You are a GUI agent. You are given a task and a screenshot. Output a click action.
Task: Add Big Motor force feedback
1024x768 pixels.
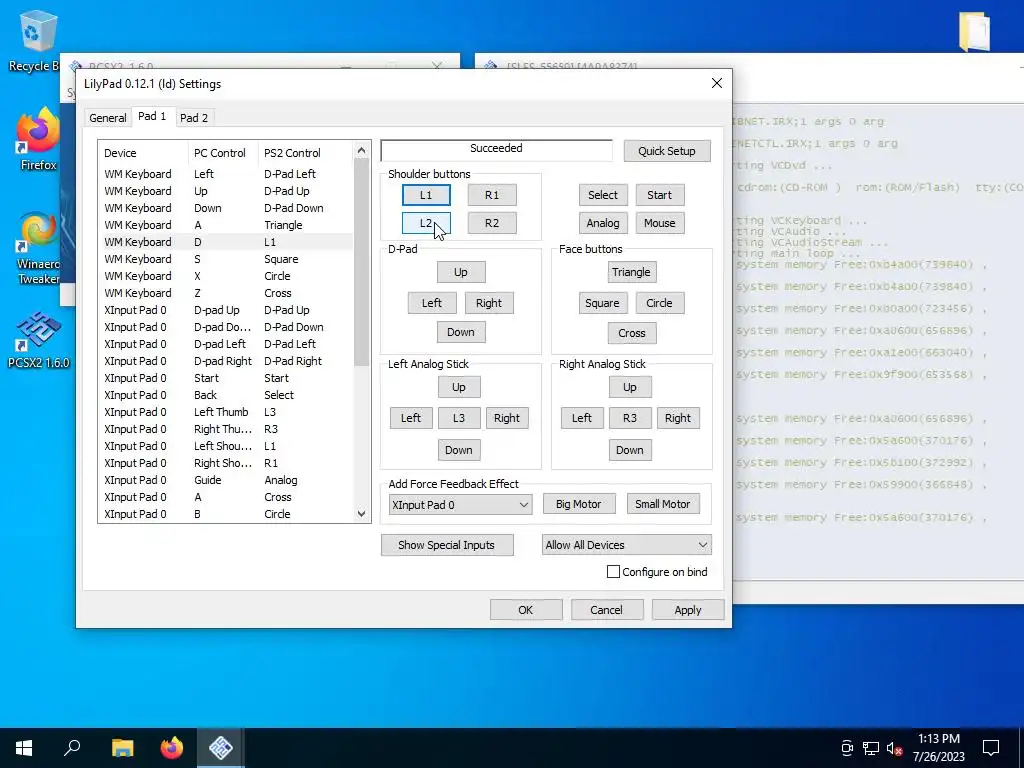click(x=579, y=504)
